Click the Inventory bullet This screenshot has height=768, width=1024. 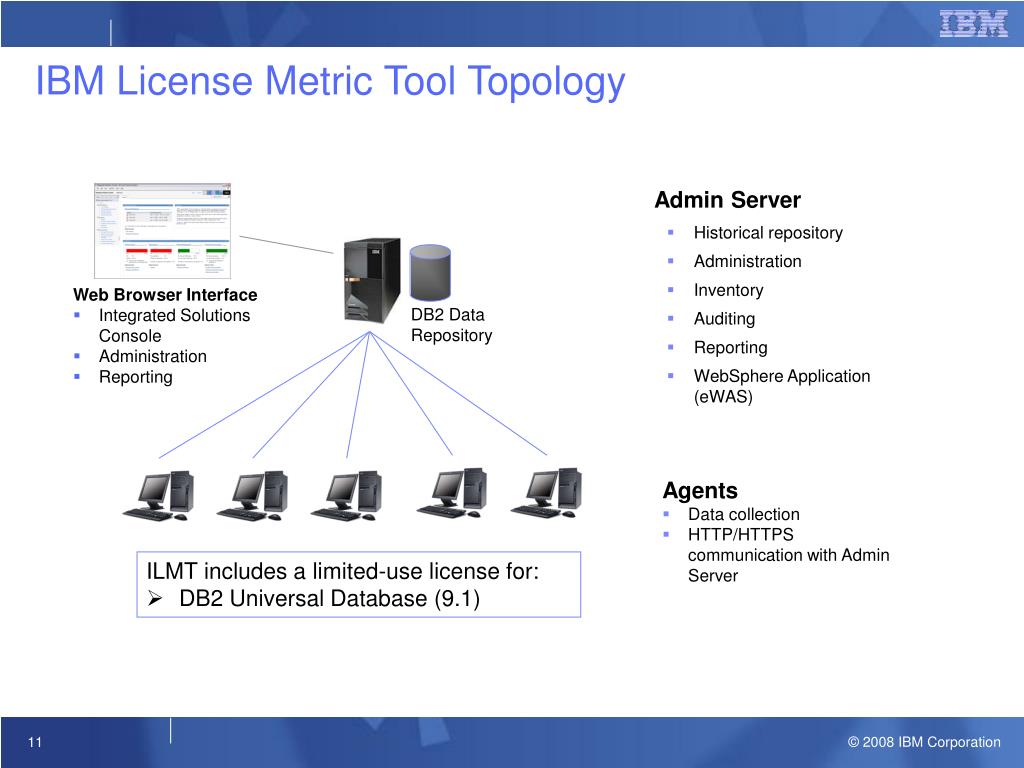point(728,290)
